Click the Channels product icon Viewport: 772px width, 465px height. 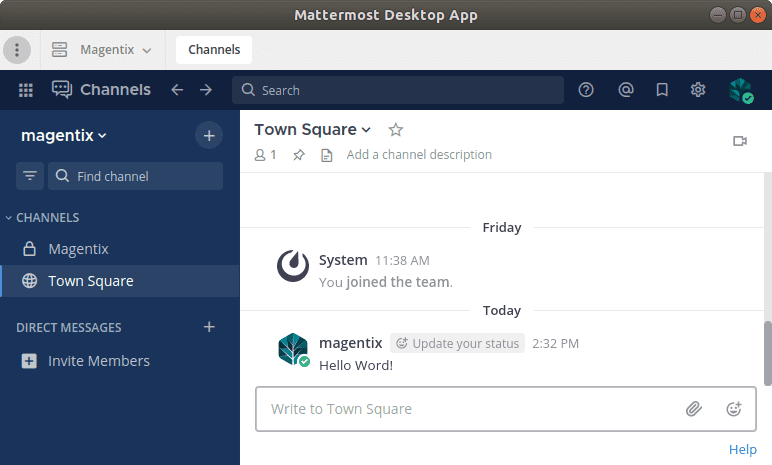tap(62, 90)
